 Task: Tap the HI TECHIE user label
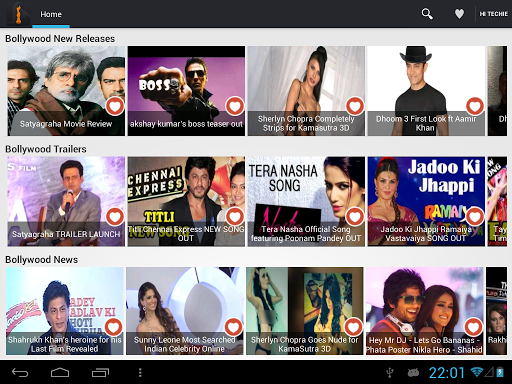pos(494,14)
